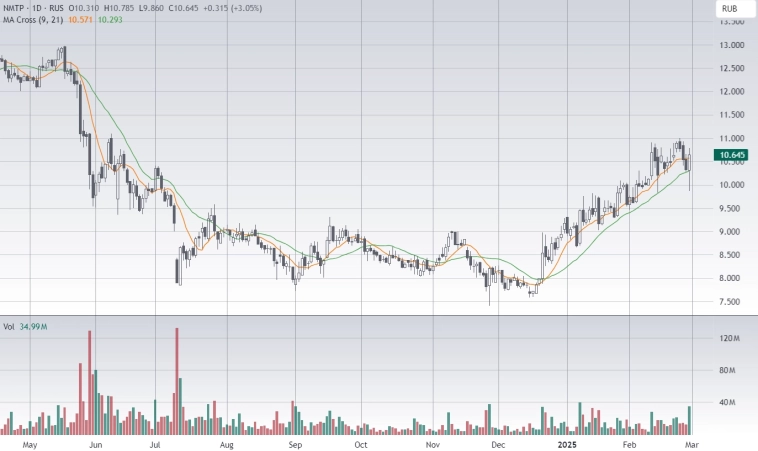Click the Vol indicator label
The width and height of the screenshot is (758, 451).
[x=9, y=327]
